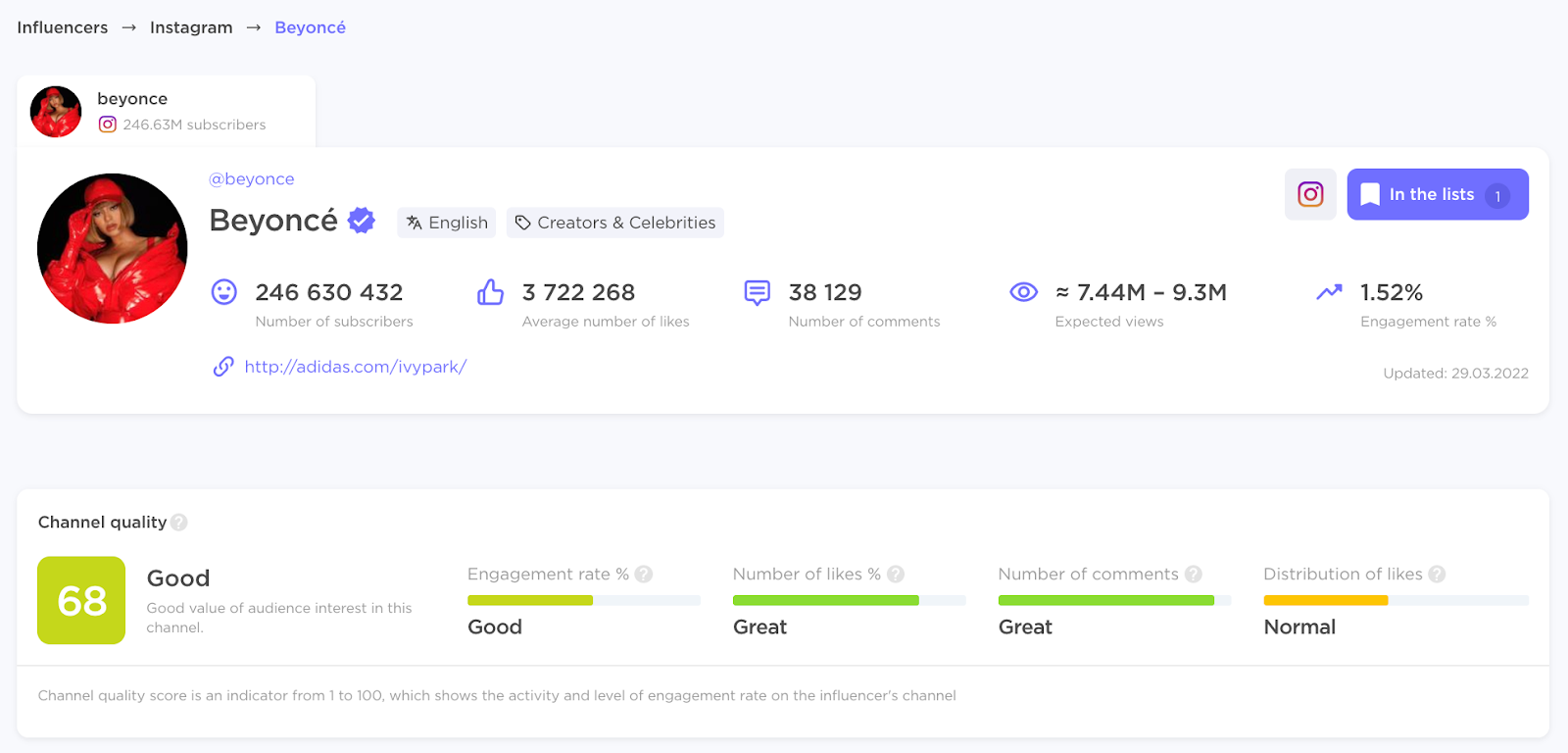Click the trending arrow engagement rate icon

pyautogui.click(x=1329, y=292)
